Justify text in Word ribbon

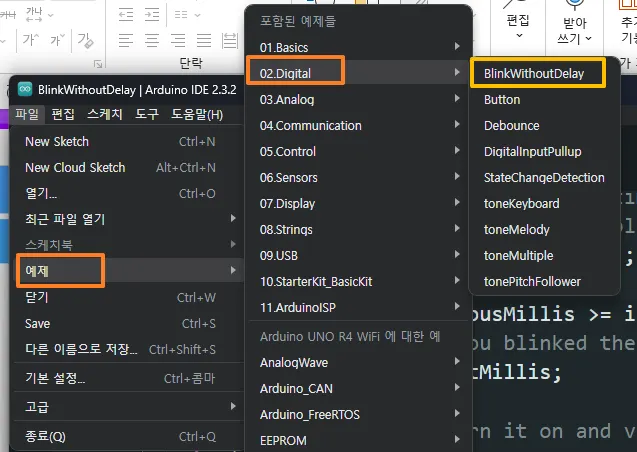[x=204, y=41]
